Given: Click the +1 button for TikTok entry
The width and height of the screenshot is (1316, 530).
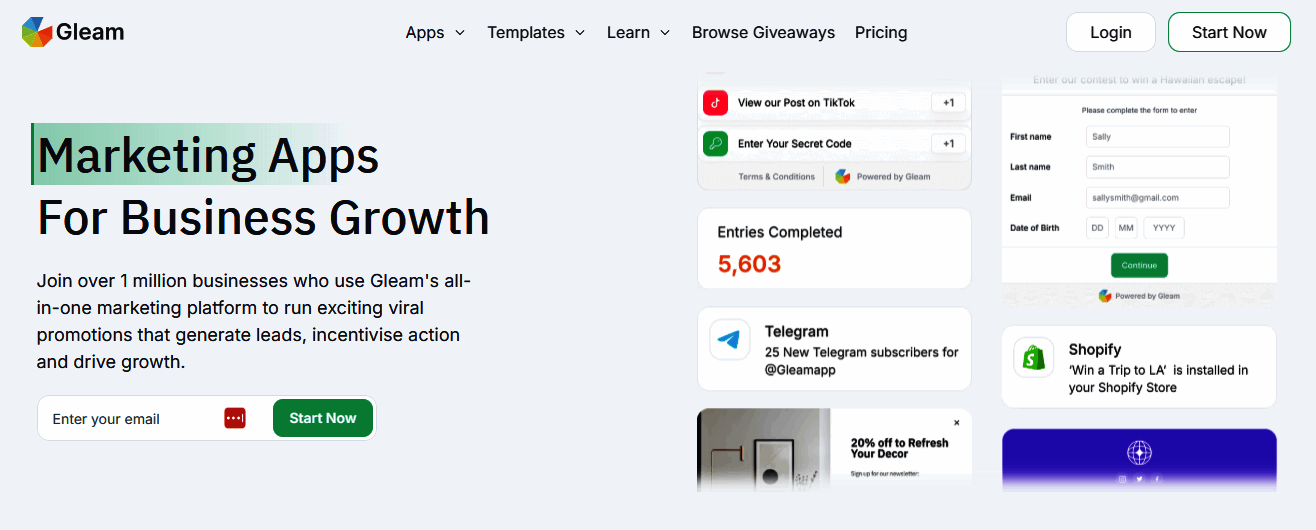Looking at the screenshot, I should (948, 102).
